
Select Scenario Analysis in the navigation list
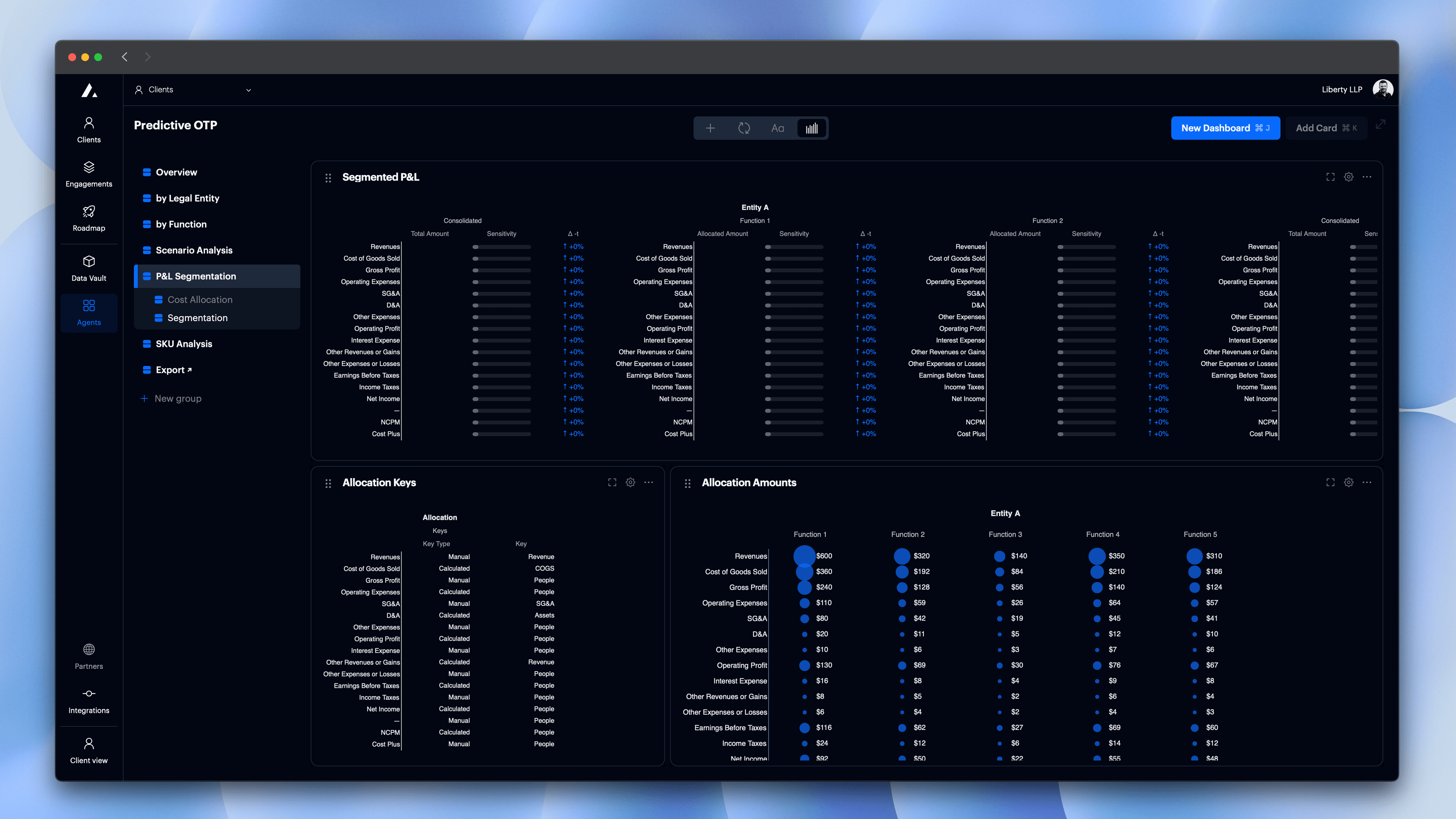point(194,250)
